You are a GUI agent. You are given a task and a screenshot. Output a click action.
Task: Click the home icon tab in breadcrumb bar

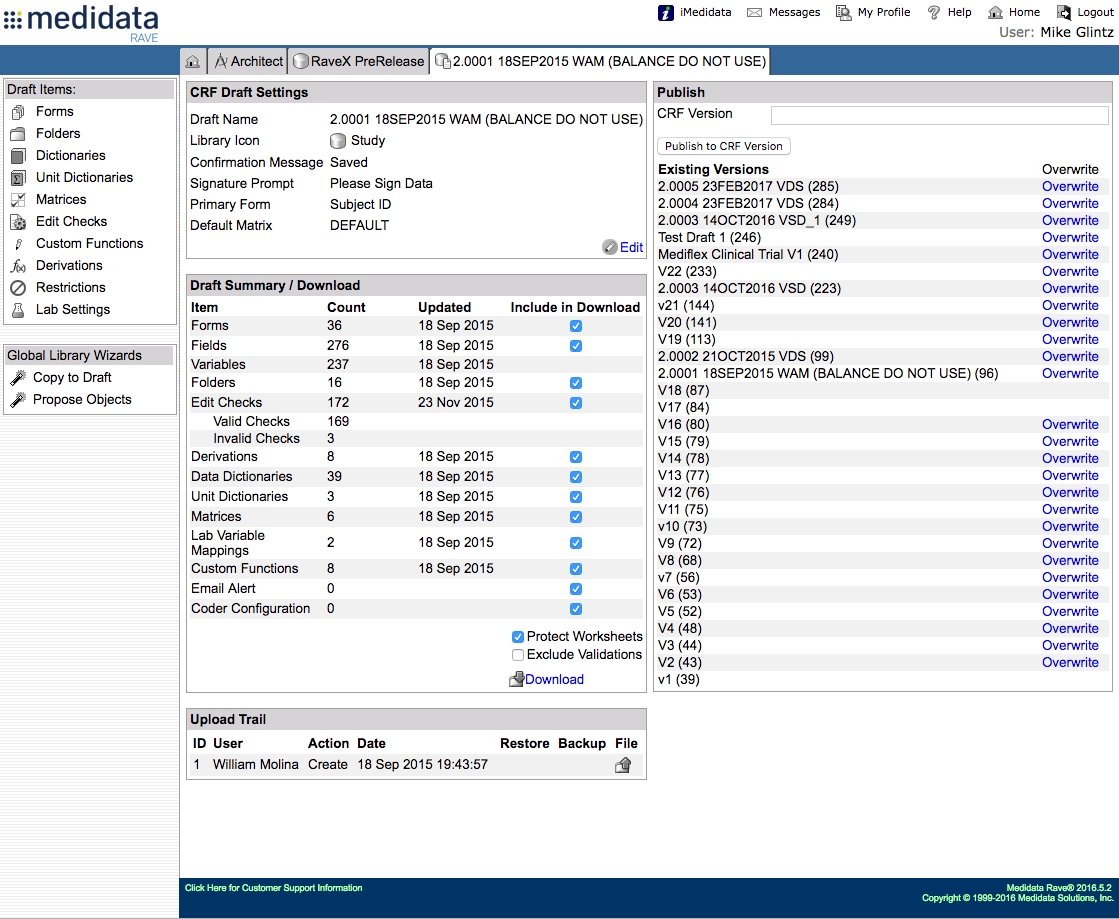click(x=193, y=62)
